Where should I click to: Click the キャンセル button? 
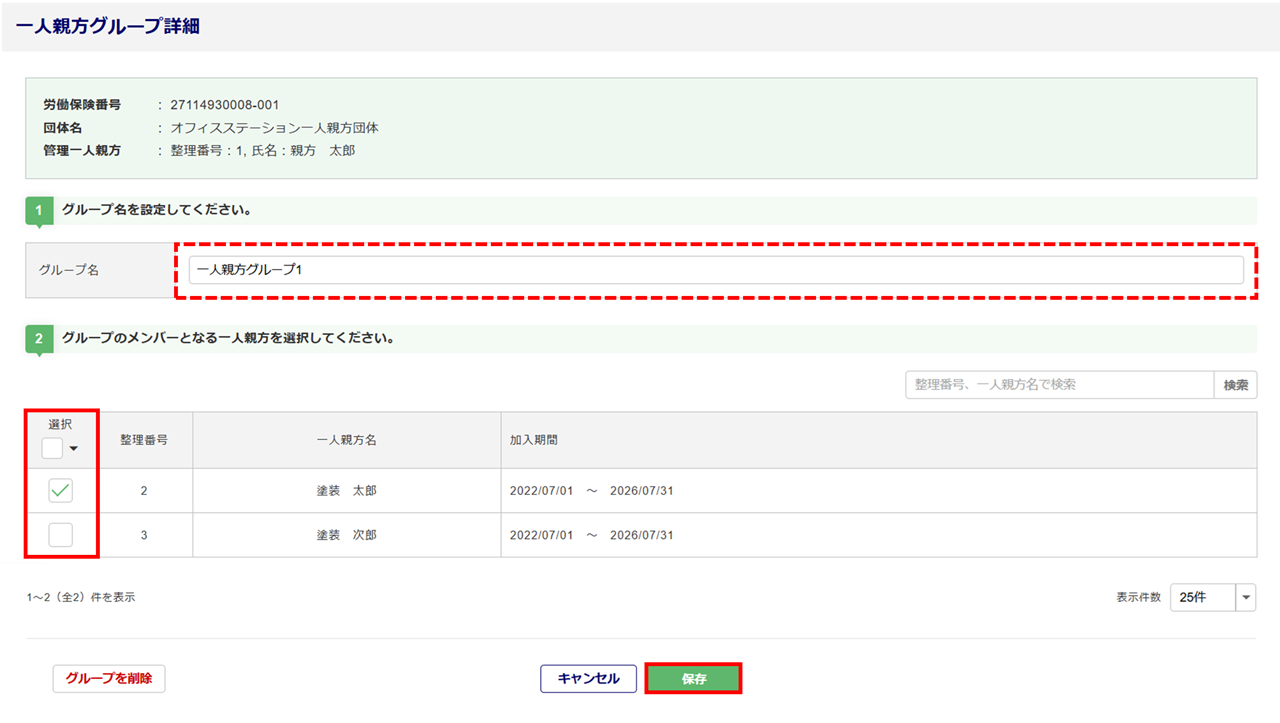click(x=588, y=679)
